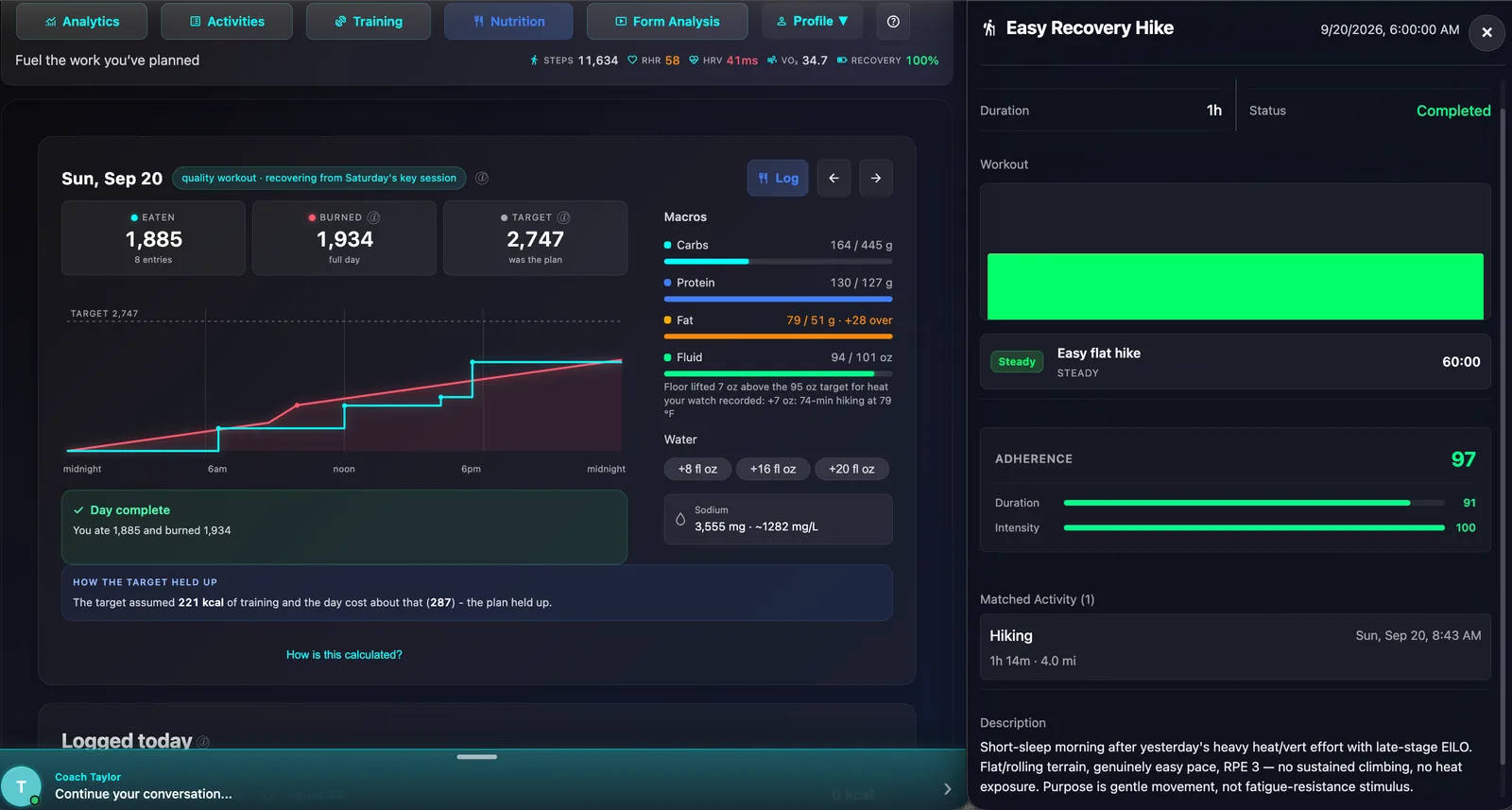
Task: Go to next day arrow
Action: pos(876,178)
